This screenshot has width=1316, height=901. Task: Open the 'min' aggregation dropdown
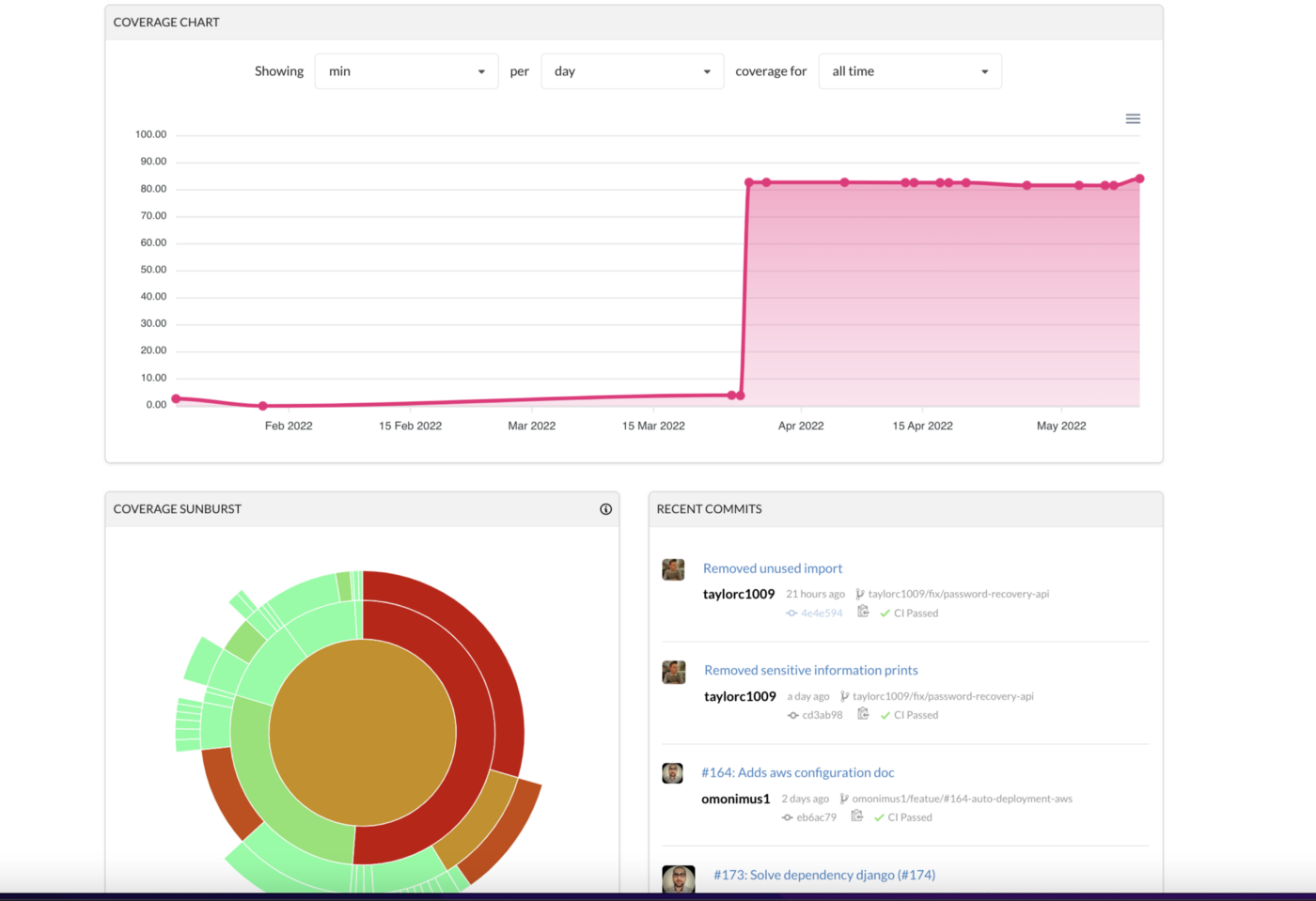(406, 71)
